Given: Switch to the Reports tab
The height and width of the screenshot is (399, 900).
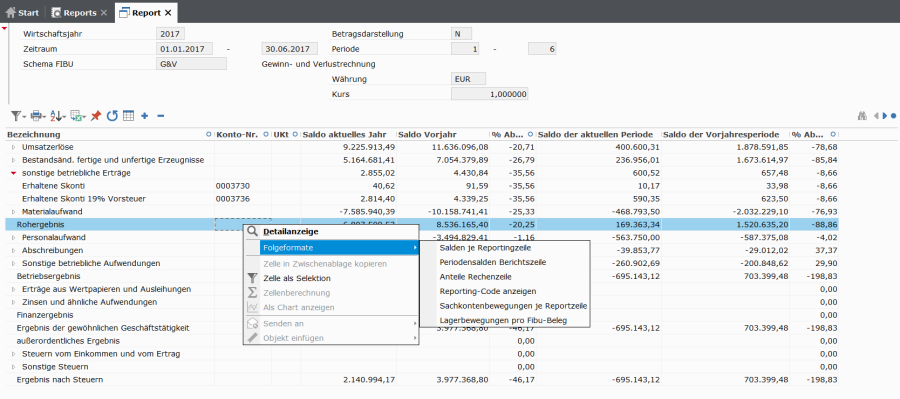Looking at the screenshot, I should pos(79,13).
